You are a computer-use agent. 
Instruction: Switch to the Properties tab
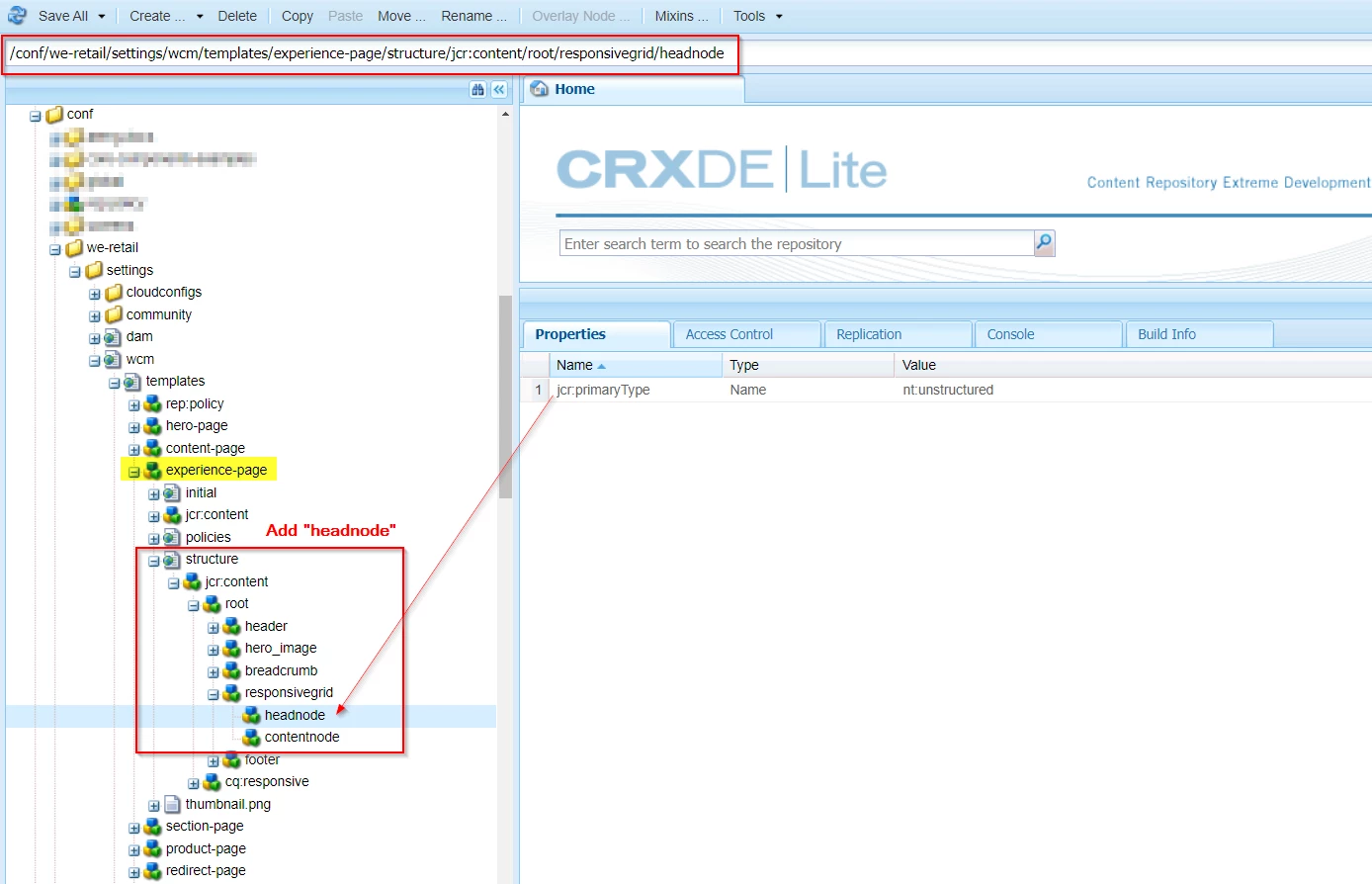pos(596,334)
